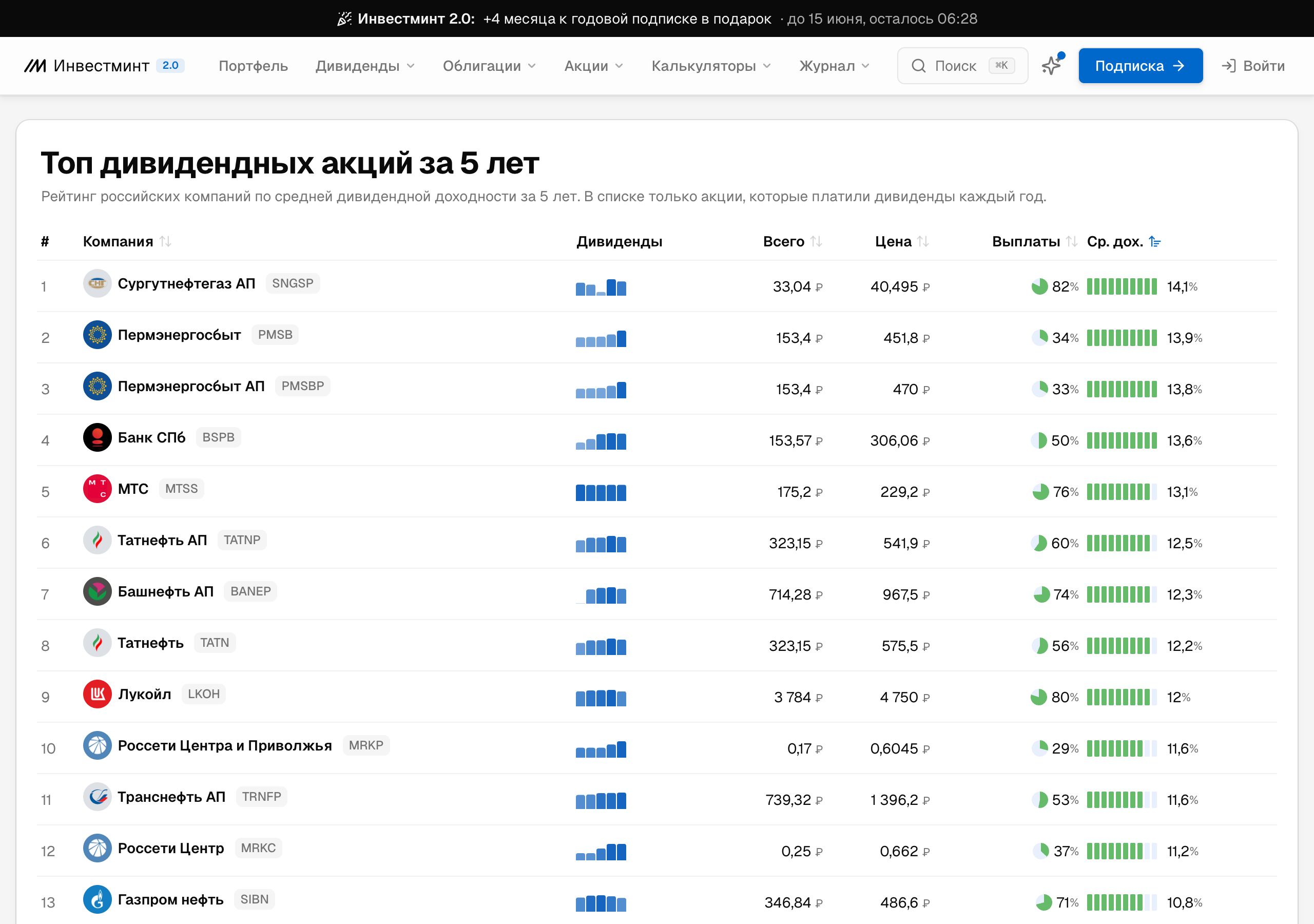This screenshot has height=924, width=1314.
Task: Click the LKOH ticker badge
Action: 204,694
